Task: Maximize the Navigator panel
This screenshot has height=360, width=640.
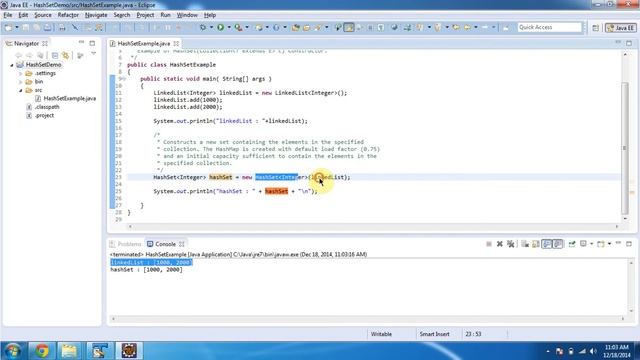Action: (92, 43)
